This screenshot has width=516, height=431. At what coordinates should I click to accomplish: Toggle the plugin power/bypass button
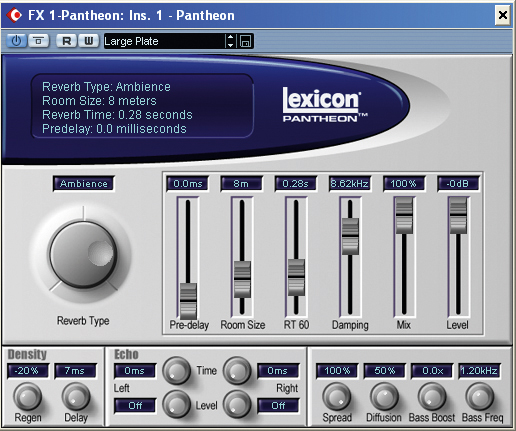click(16, 41)
